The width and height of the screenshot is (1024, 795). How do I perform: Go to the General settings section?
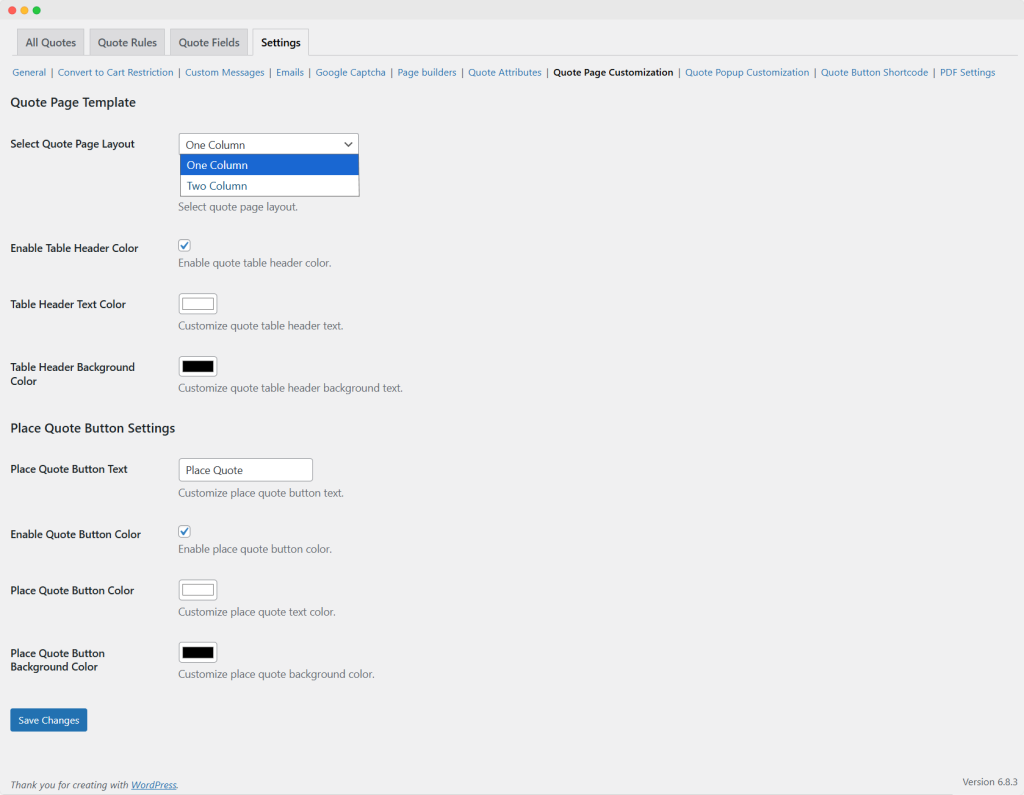tap(29, 73)
